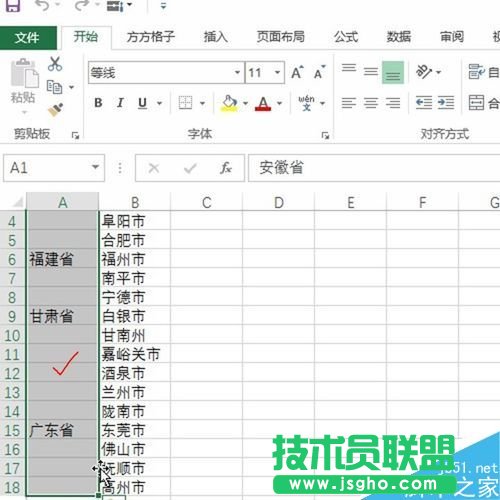This screenshot has width=500, height=500.
Task: Toggle underline formatting
Action: 142,103
